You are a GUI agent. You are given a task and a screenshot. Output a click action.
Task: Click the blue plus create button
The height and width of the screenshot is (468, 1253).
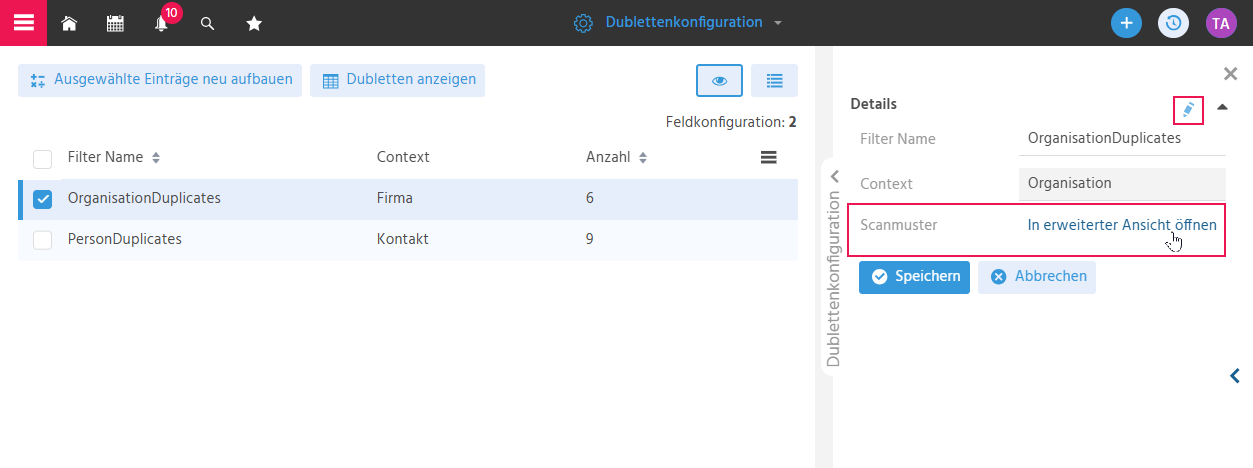click(1126, 23)
